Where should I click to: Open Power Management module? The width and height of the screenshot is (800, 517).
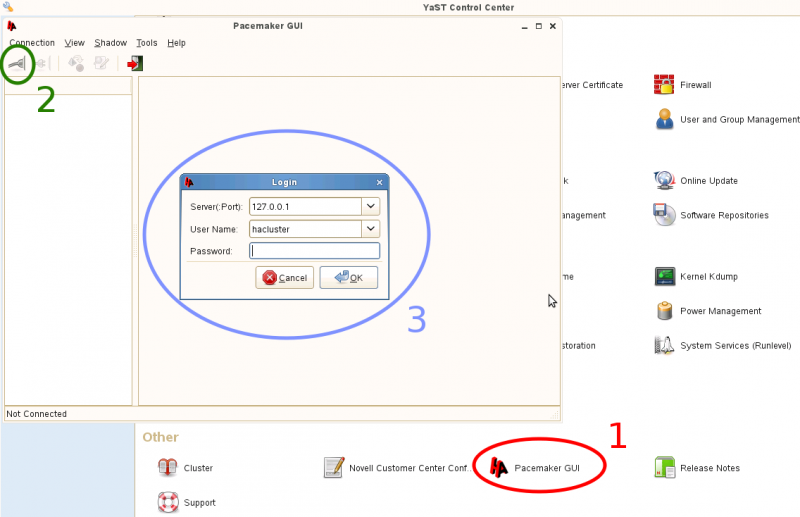pos(708,311)
